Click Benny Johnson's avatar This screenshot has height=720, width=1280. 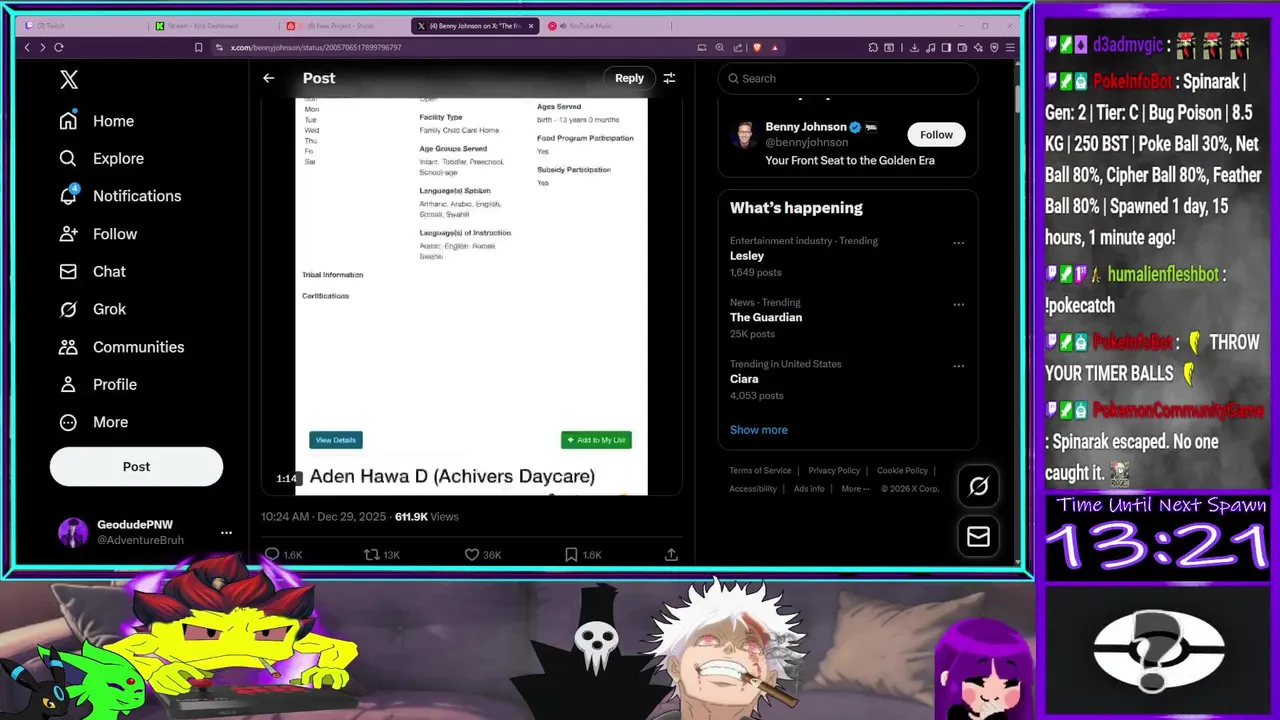[744, 135]
